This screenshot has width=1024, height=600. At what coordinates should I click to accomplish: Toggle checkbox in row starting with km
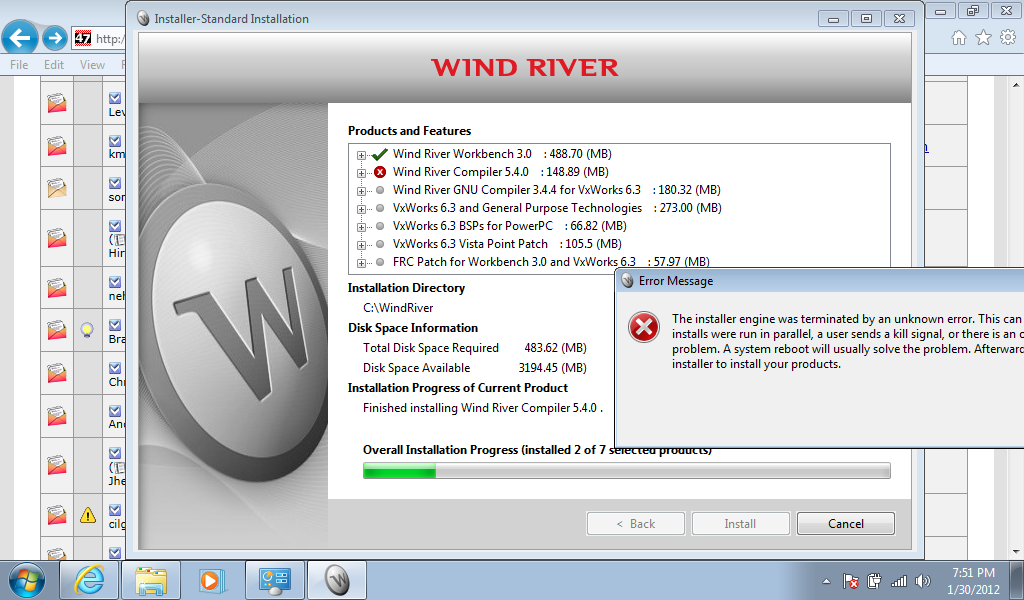point(115,141)
